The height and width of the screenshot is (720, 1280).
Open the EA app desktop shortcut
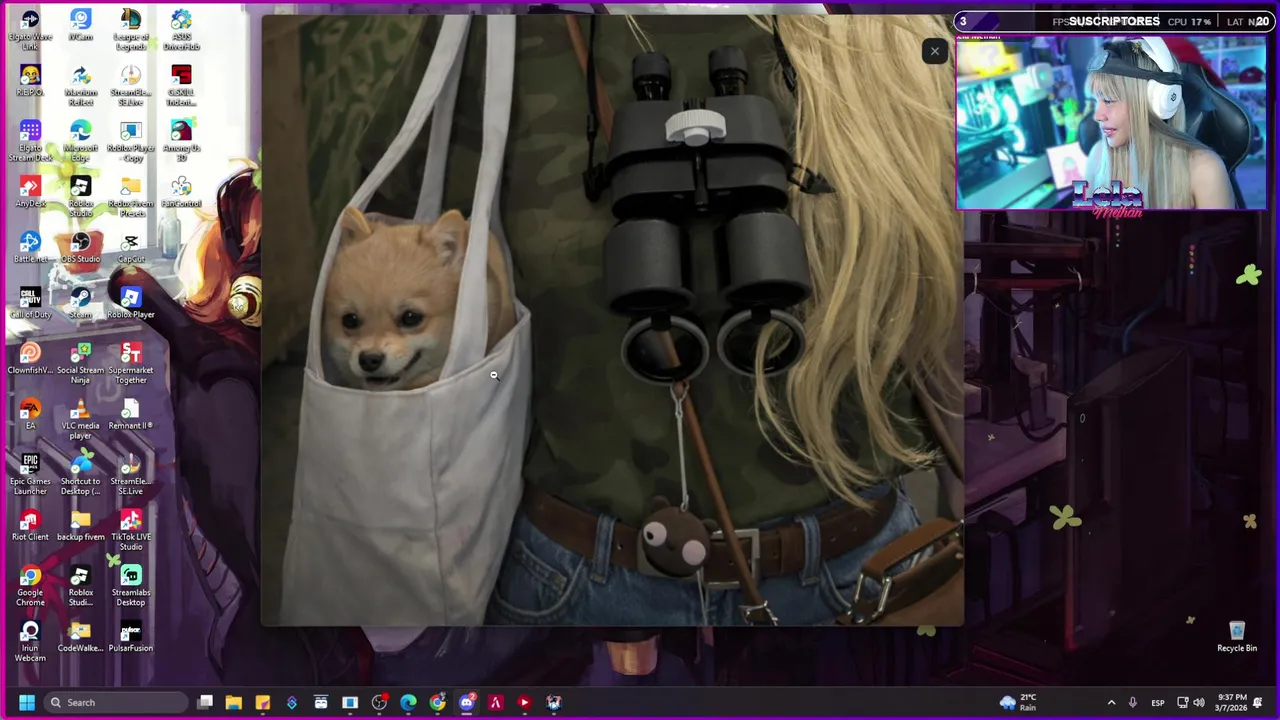tap(30, 414)
